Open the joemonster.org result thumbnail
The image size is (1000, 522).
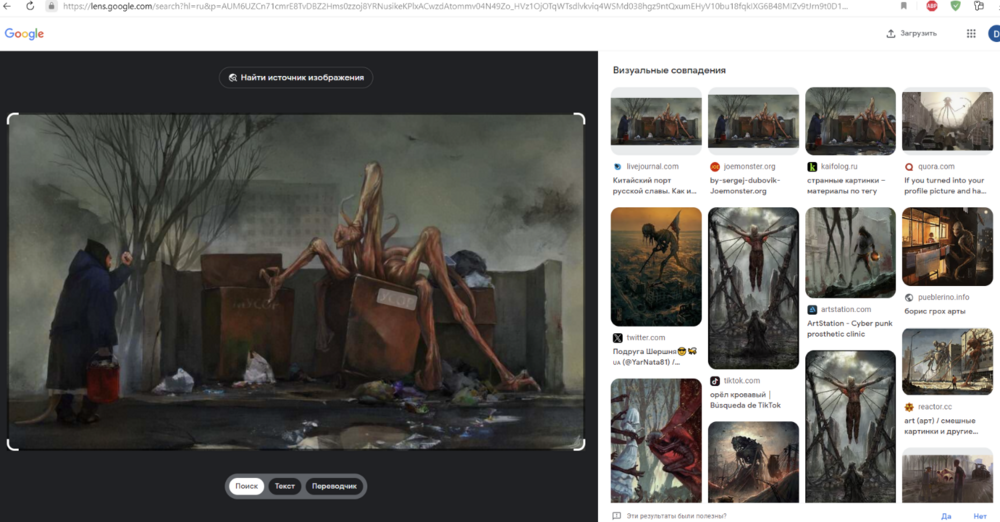point(753,121)
